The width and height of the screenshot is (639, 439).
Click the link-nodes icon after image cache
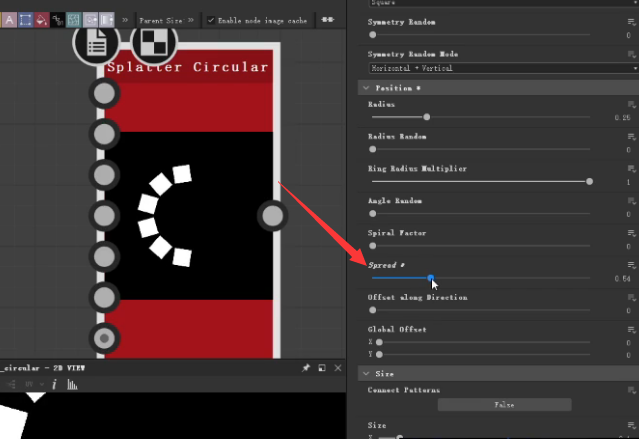(328, 20)
